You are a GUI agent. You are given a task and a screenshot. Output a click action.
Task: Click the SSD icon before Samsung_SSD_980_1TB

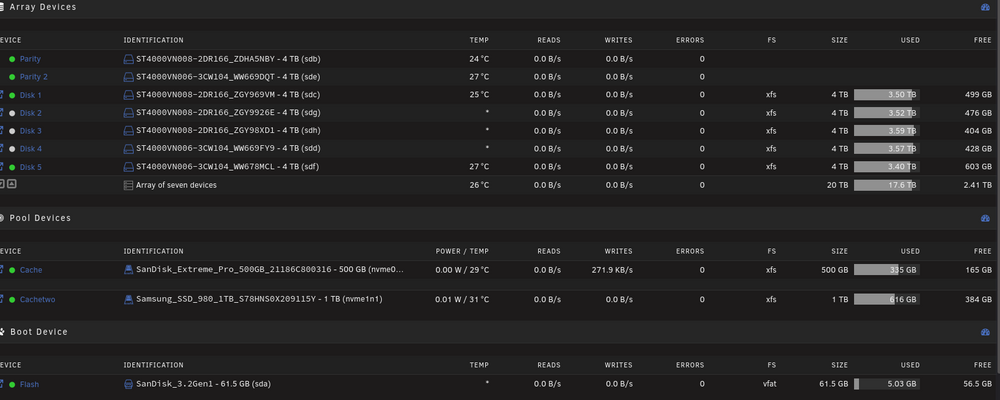[x=128, y=299]
